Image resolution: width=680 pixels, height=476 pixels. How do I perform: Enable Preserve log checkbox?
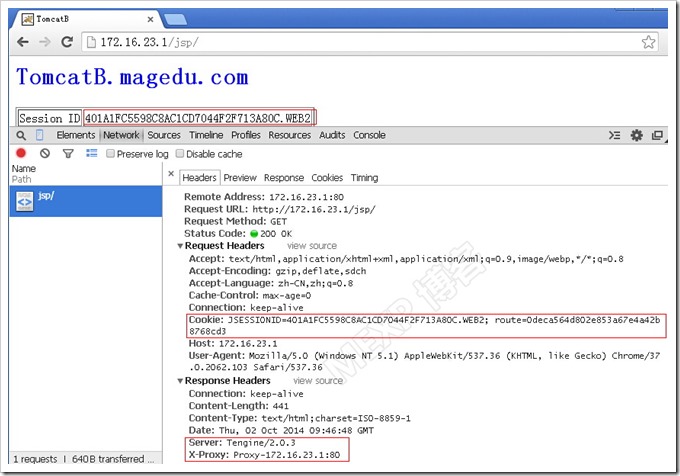point(110,153)
